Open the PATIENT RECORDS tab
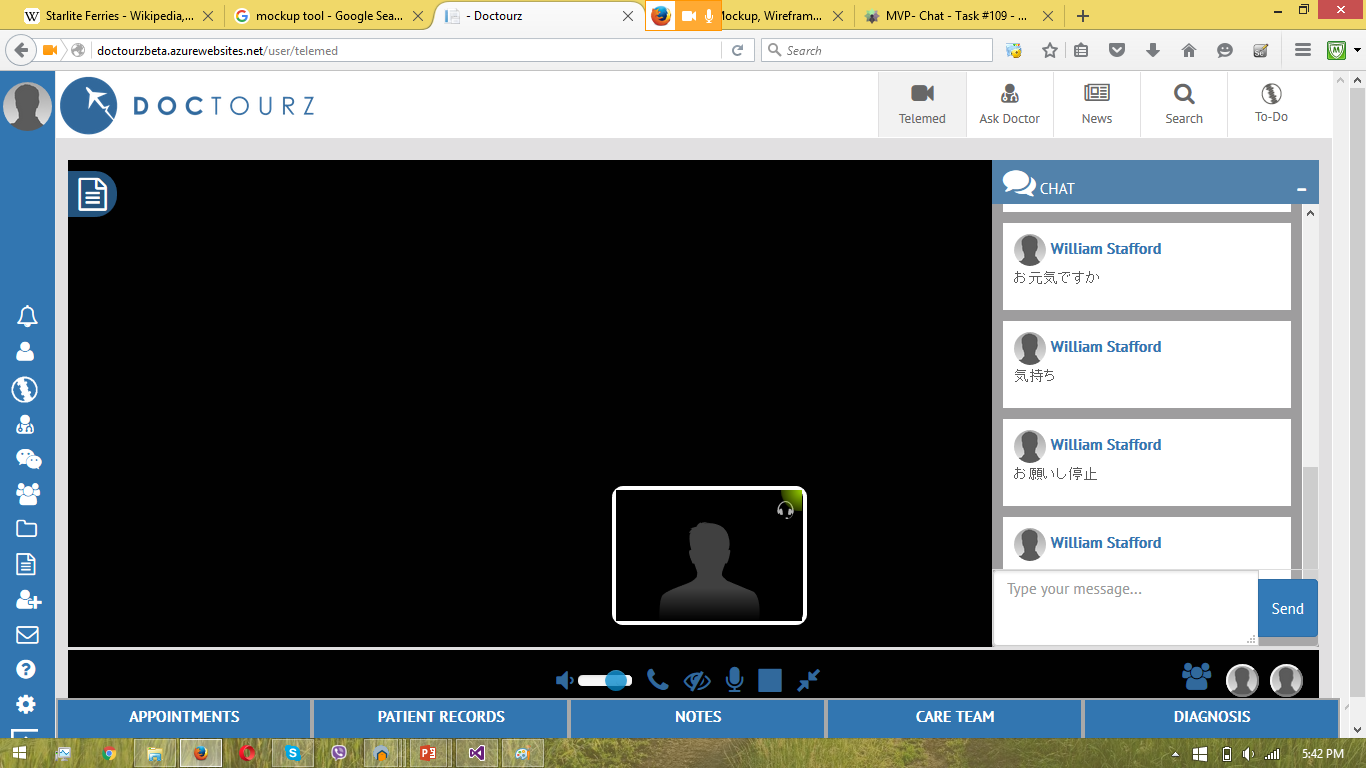Screen dimensions: 1366x768 [441, 717]
